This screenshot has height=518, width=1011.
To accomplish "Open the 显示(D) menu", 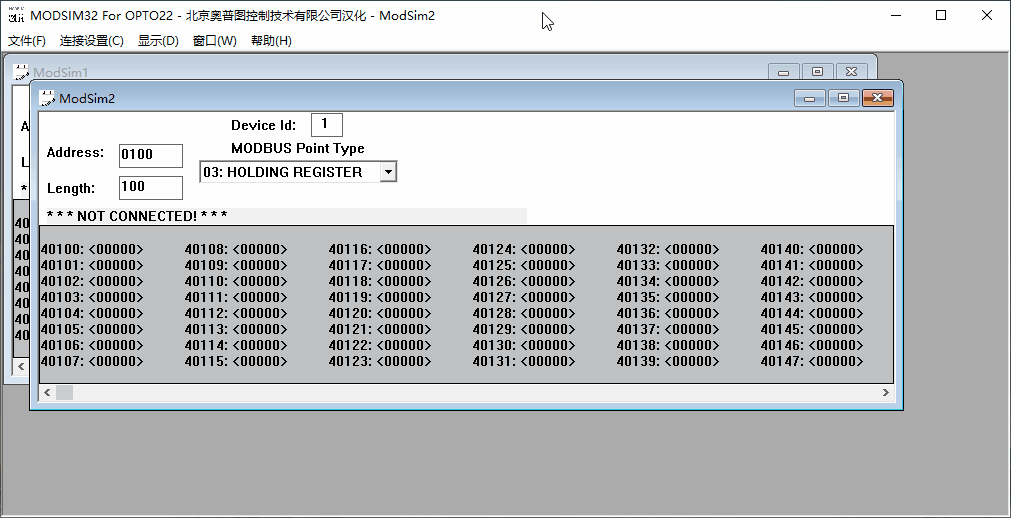I will (158, 41).
